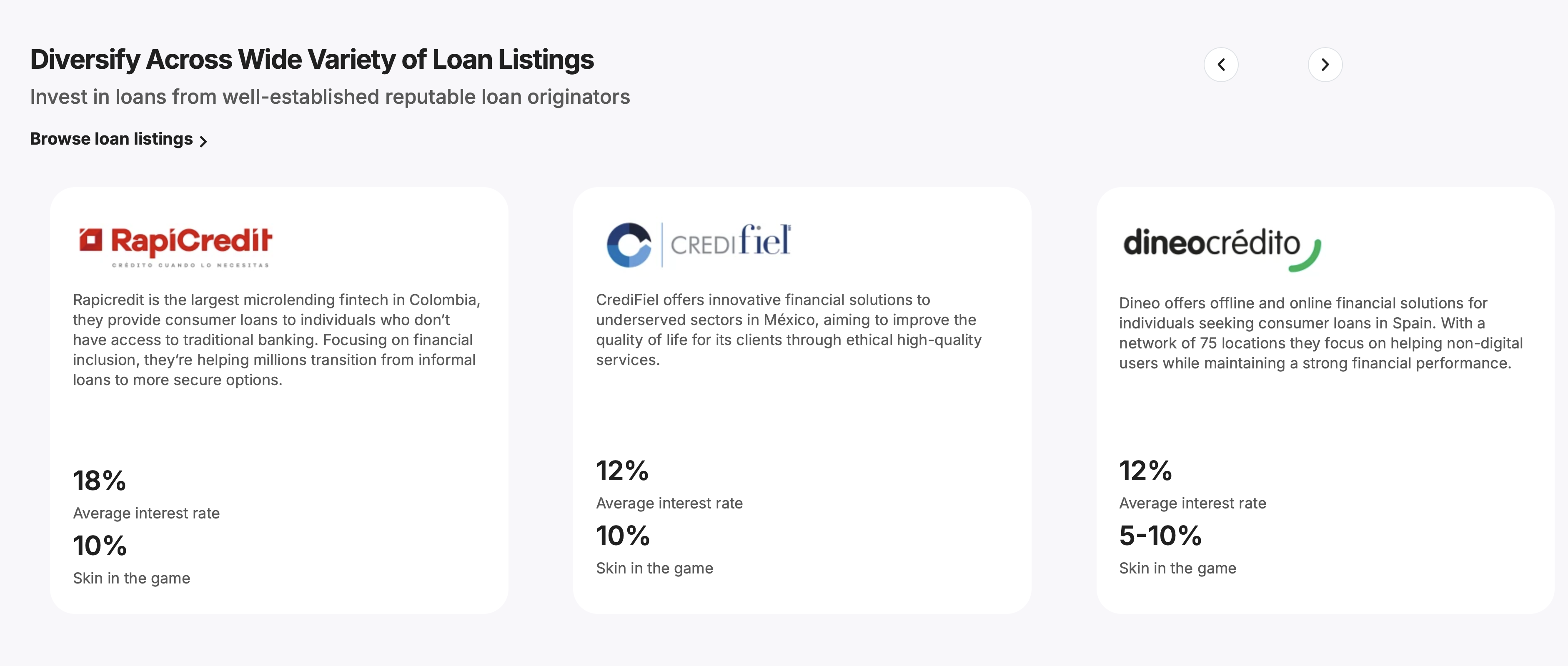Click the CrediFiel circular blue emblem

click(629, 245)
